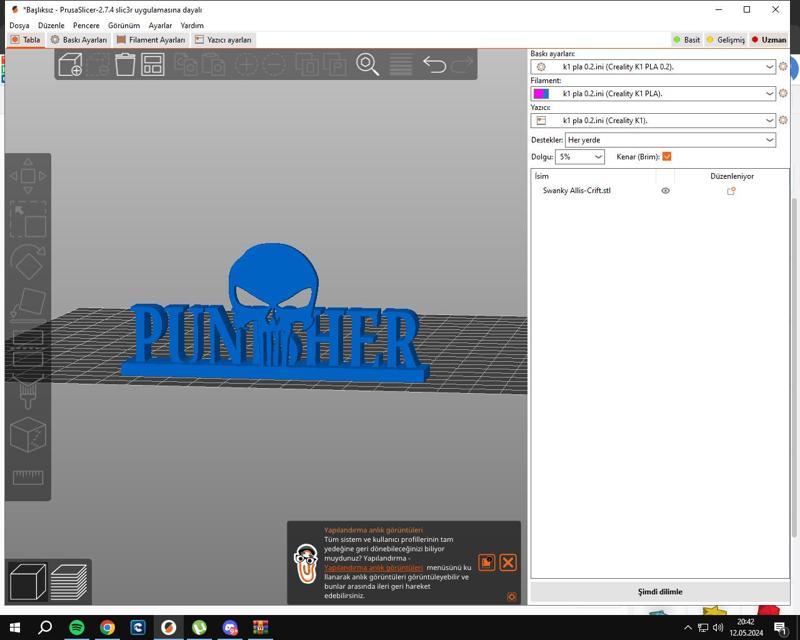800x640 pixels.
Task: Click the Search magnifier toolbar icon
Action: [367, 65]
